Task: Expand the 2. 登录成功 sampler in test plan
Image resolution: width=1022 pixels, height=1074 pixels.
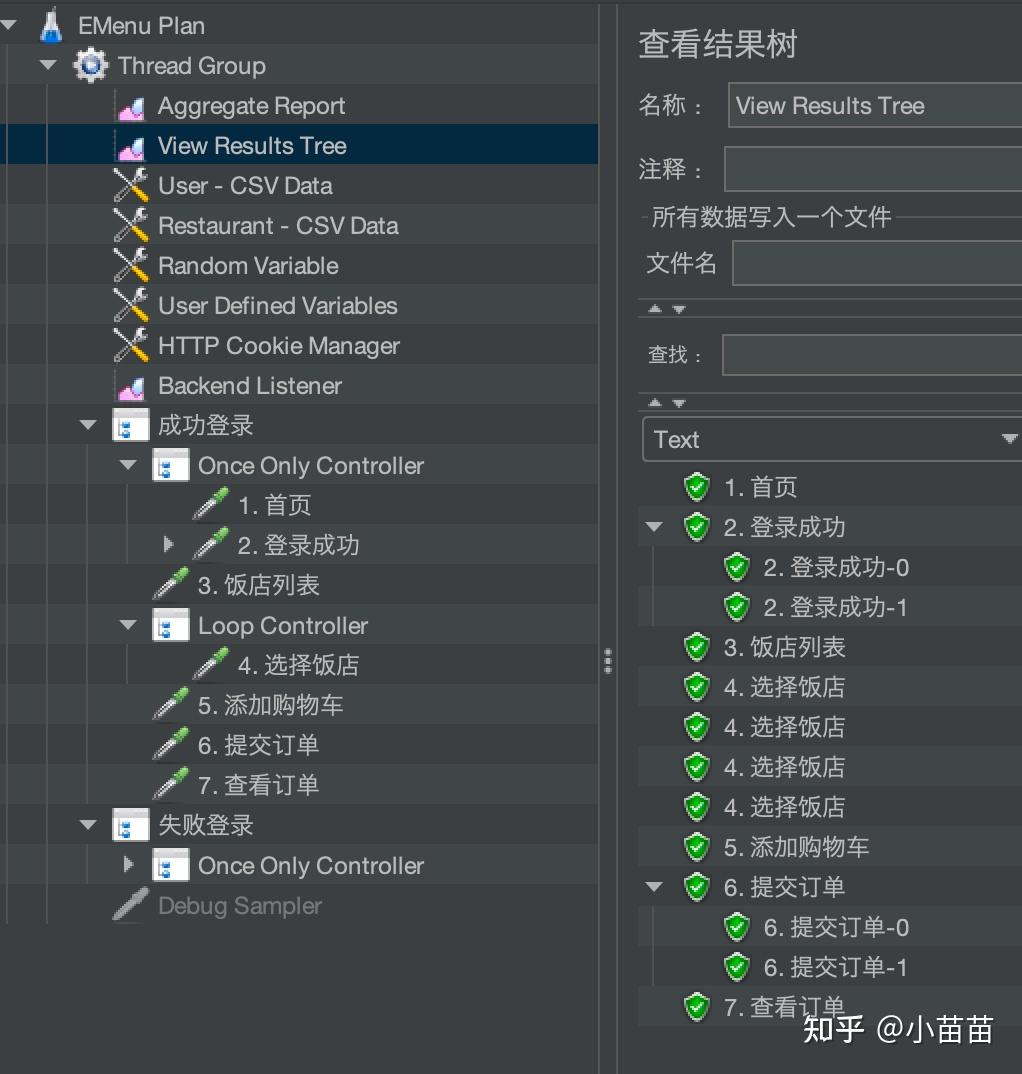Action: click(169, 545)
